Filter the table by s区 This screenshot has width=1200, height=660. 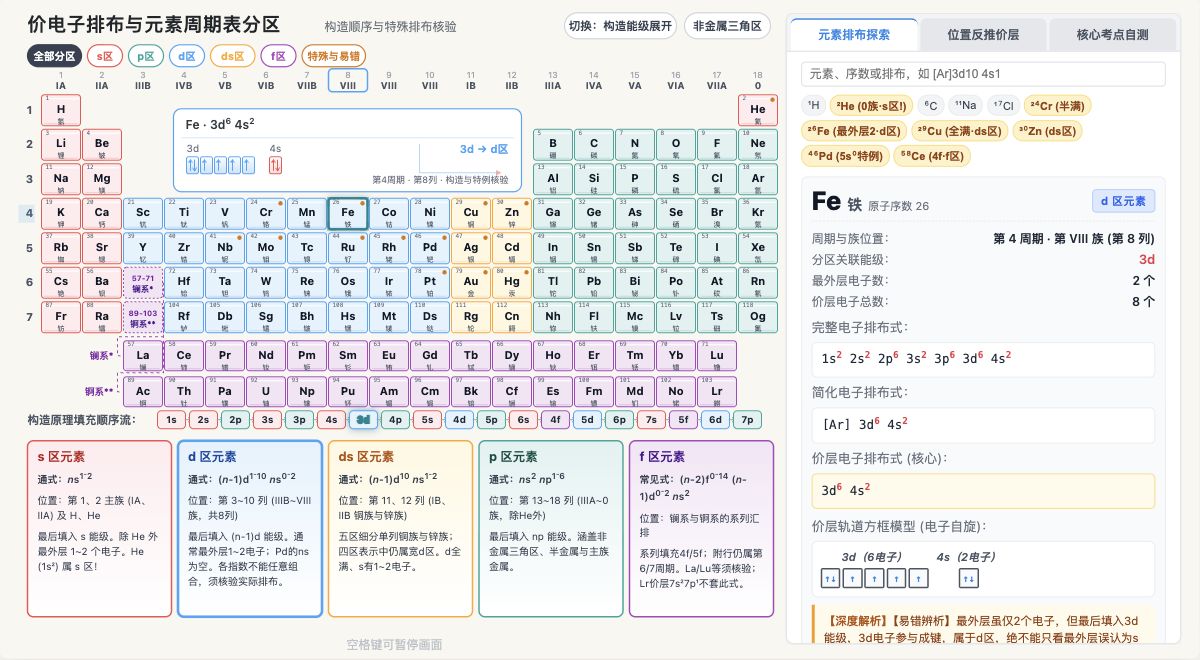click(x=105, y=56)
